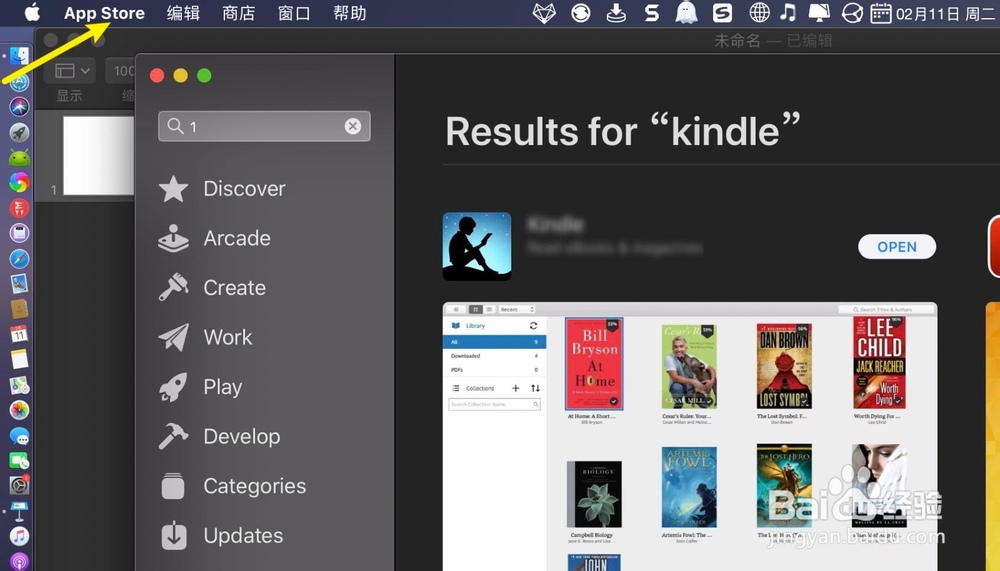Launch Safari from the Dock

(19, 258)
